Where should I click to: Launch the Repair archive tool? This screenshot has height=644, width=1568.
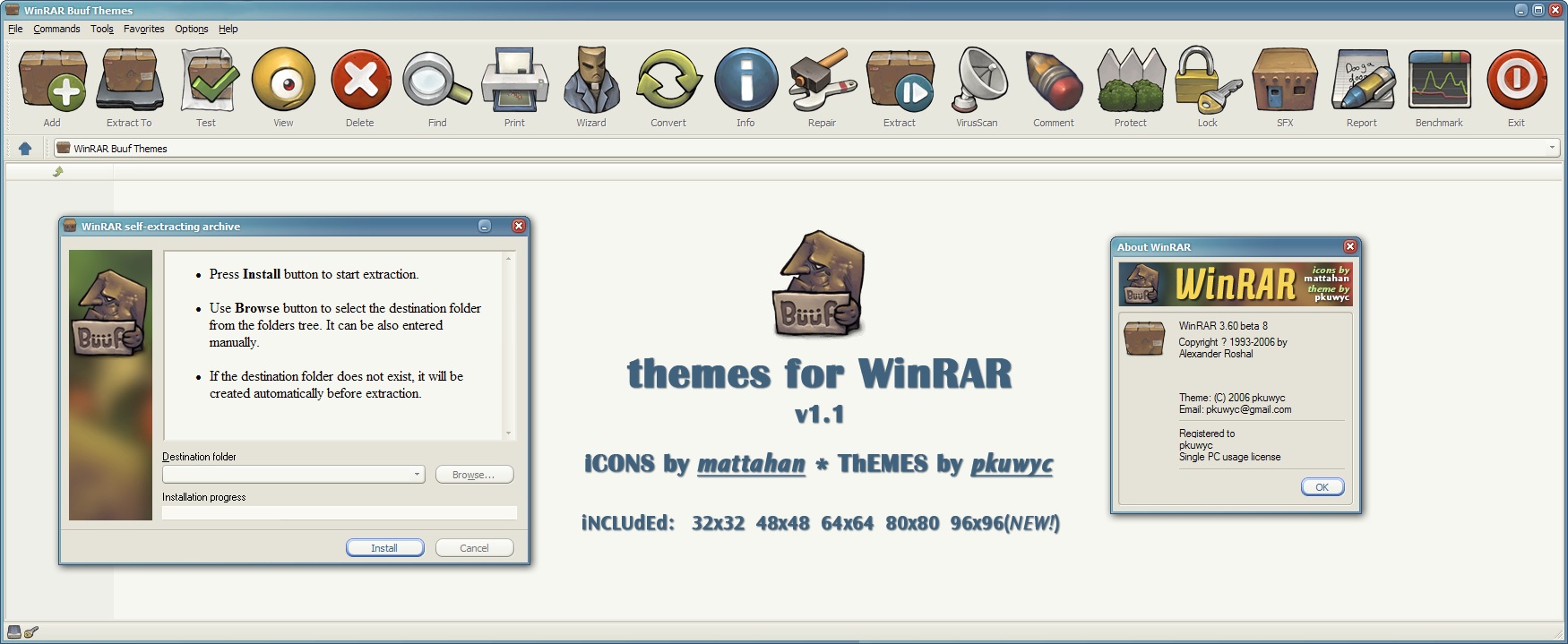click(822, 82)
